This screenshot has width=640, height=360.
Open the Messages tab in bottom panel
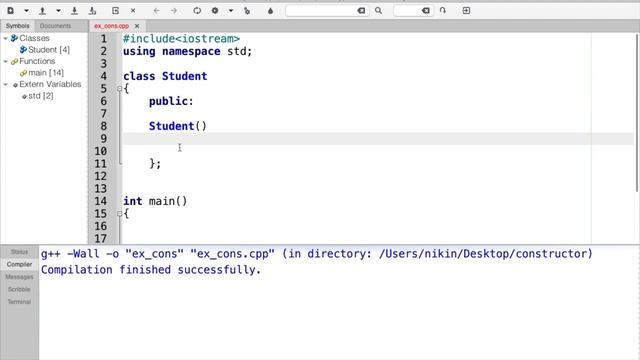coord(19,277)
